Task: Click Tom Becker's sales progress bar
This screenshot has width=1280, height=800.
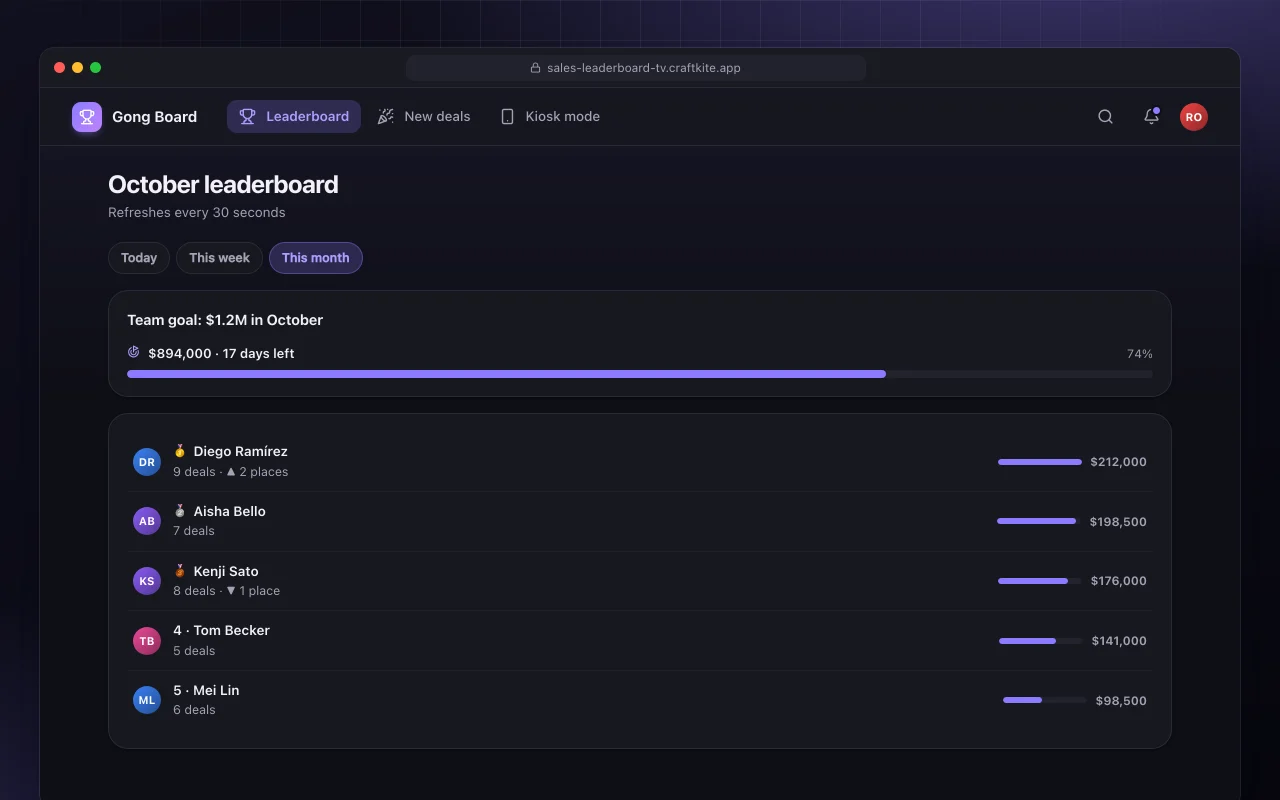Action: pyautogui.click(x=1041, y=640)
